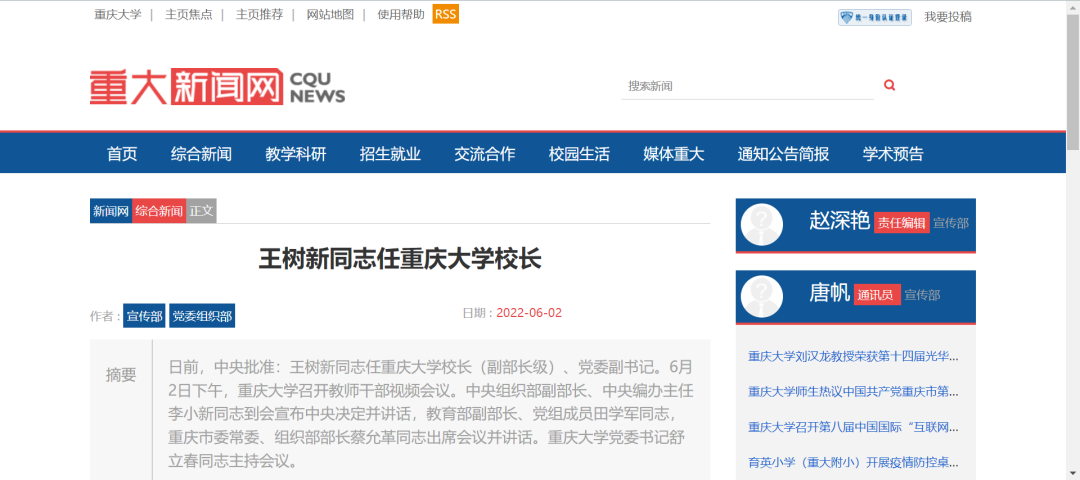Open the 主页焦点 top link
Image resolution: width=1080 pixels, height=480 pixels.
(189, 14)
